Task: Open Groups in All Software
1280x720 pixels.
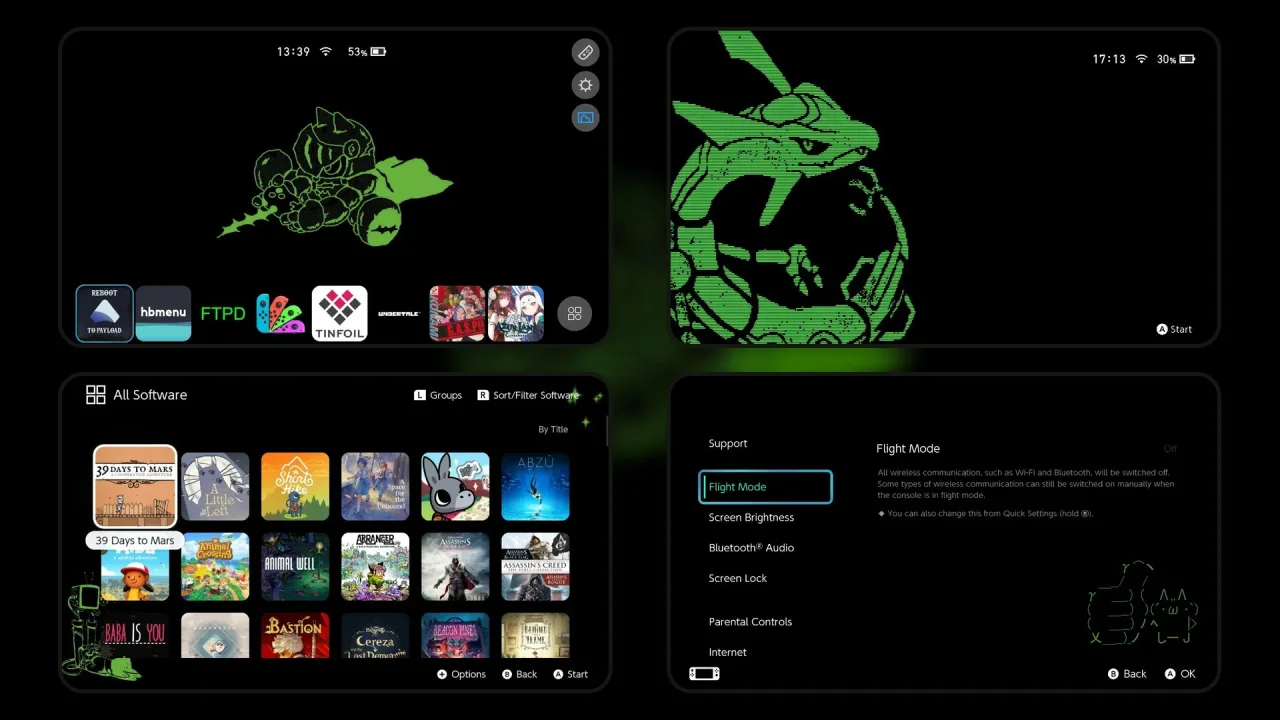Action: click(438, 395)
